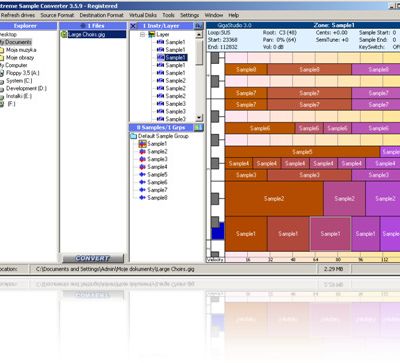Click the Loop: SUS label
The image size is (400, 363).
[x=219, y=33]
